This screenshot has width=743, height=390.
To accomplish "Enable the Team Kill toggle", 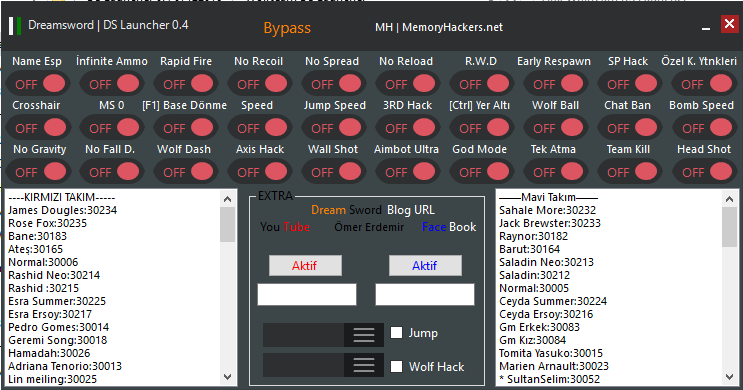I will click(629, 172).
